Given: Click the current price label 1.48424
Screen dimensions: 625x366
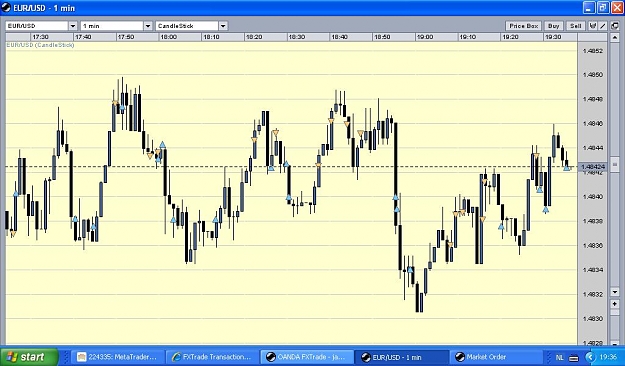Looking at the screenshot, I should click(x=593, y=167).
